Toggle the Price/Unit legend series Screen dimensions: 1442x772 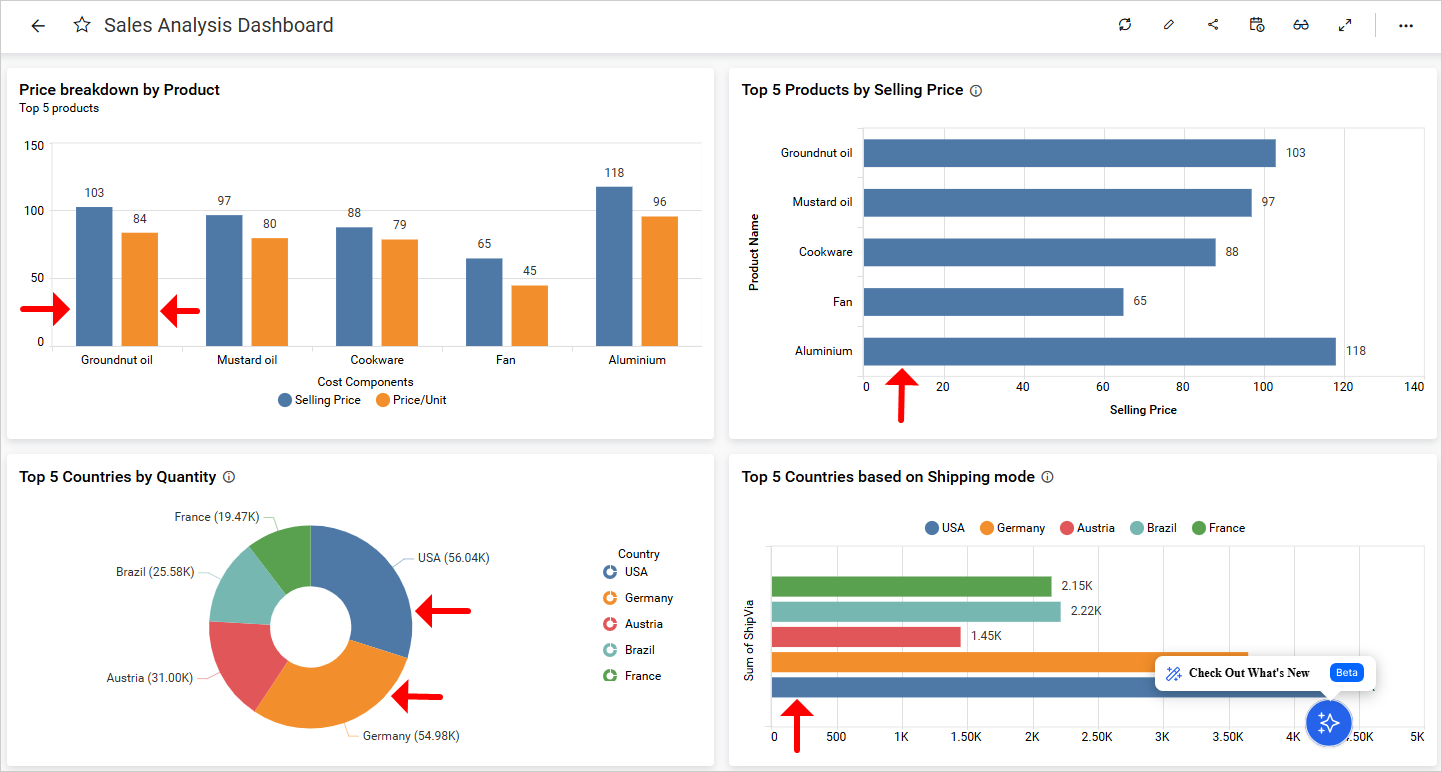click(411, 400)
